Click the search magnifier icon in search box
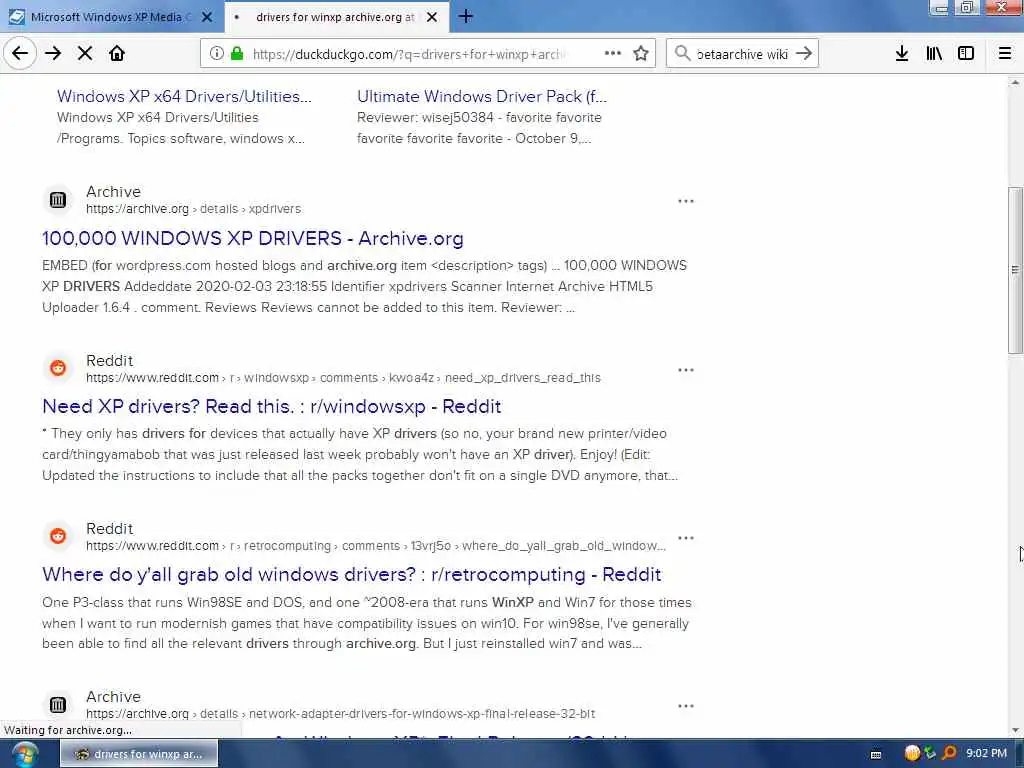The width and height of the screenshot is (1024, 768). (682, 54)
